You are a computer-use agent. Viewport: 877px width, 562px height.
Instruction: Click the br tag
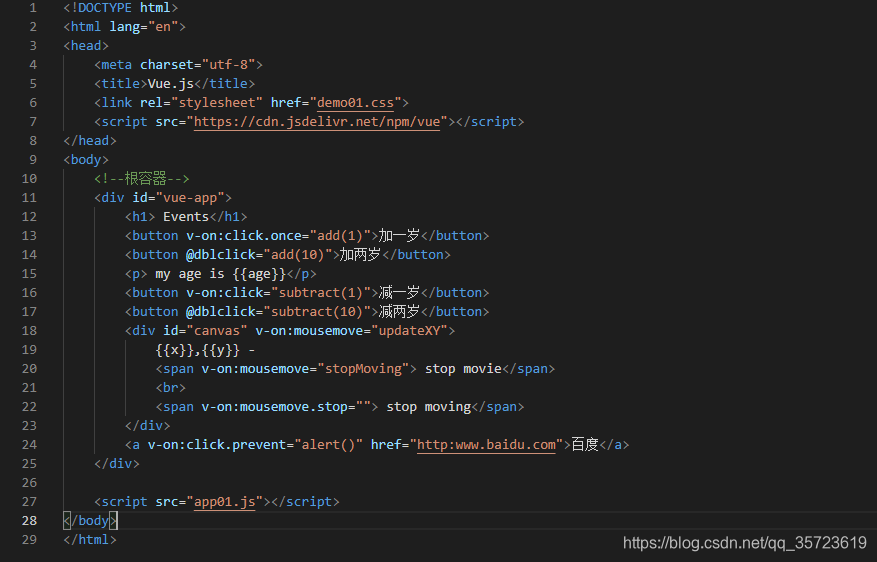pos(171,388)
